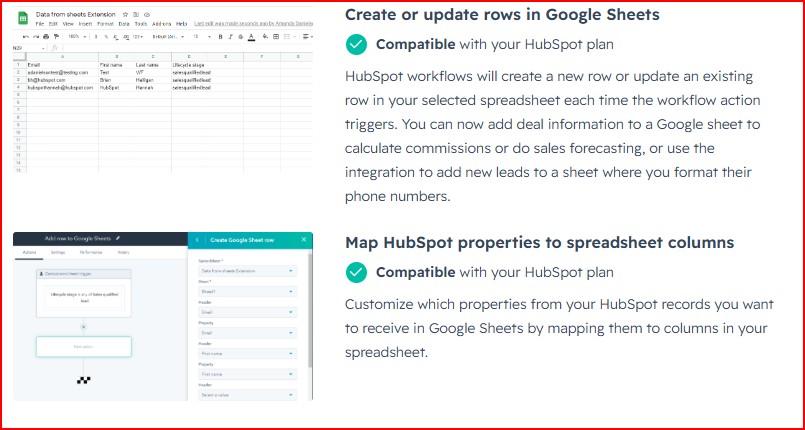Click the increase decimal places icon
This screenshot has width=805, height=430.
coord(126,37)
